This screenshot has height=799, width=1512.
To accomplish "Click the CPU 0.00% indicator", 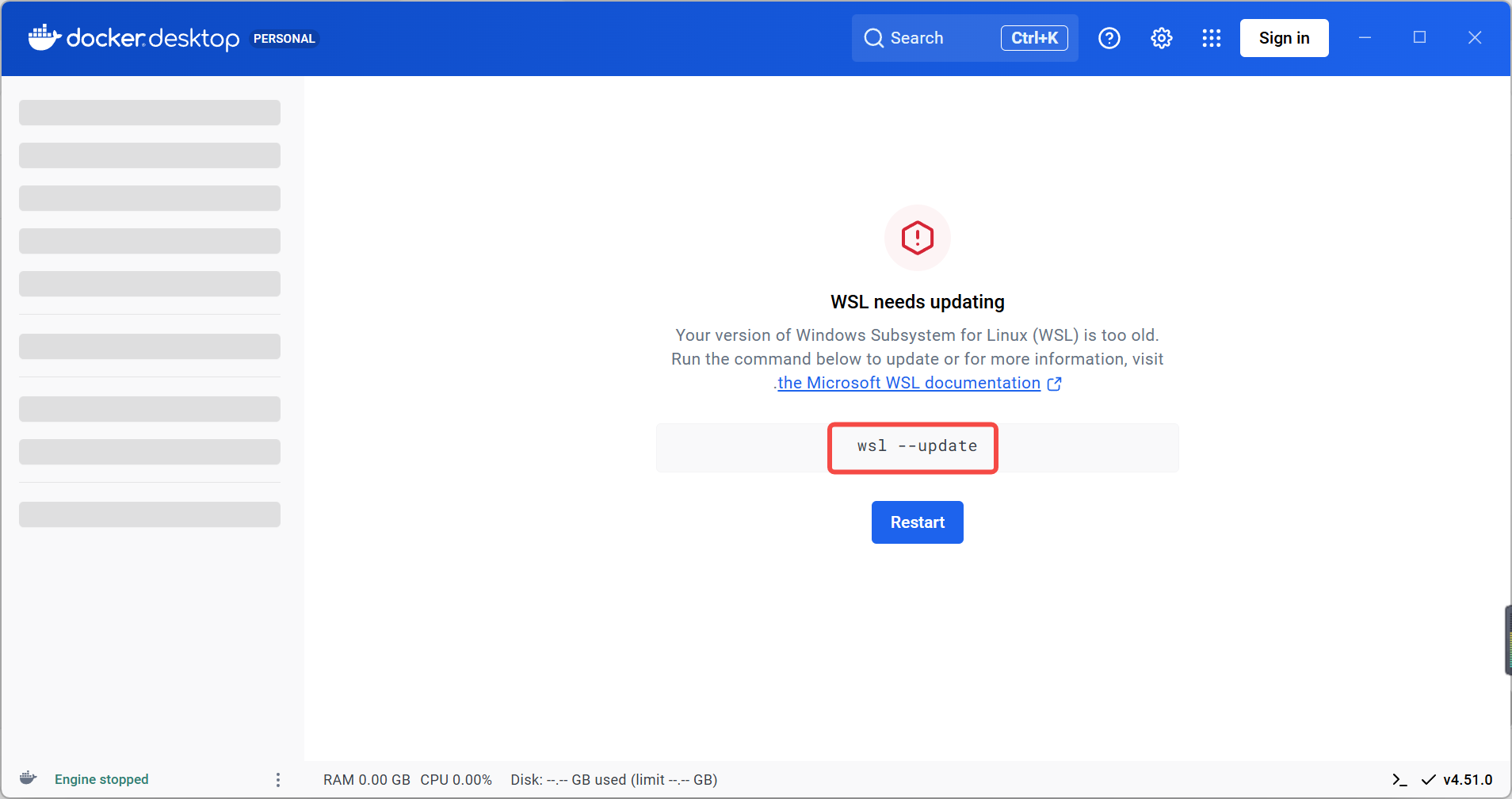I will [x=456, y=780].
